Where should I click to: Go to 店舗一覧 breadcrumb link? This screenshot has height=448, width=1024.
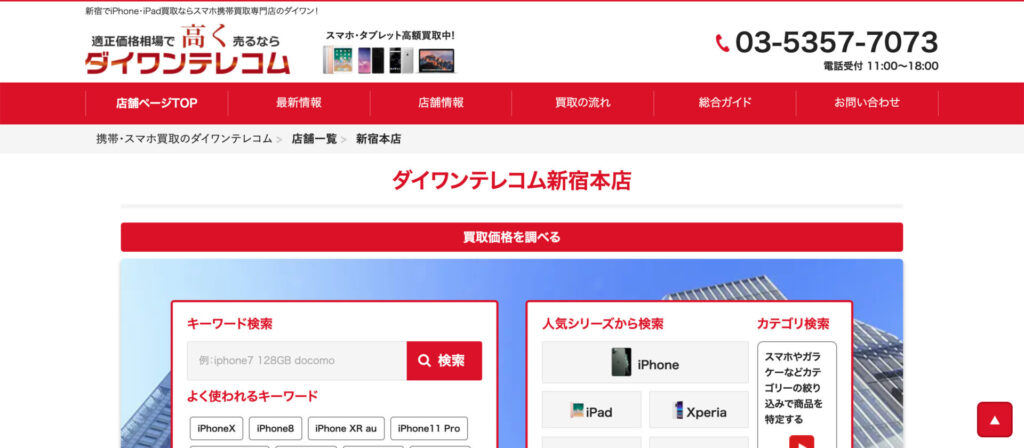pos(314,138)
